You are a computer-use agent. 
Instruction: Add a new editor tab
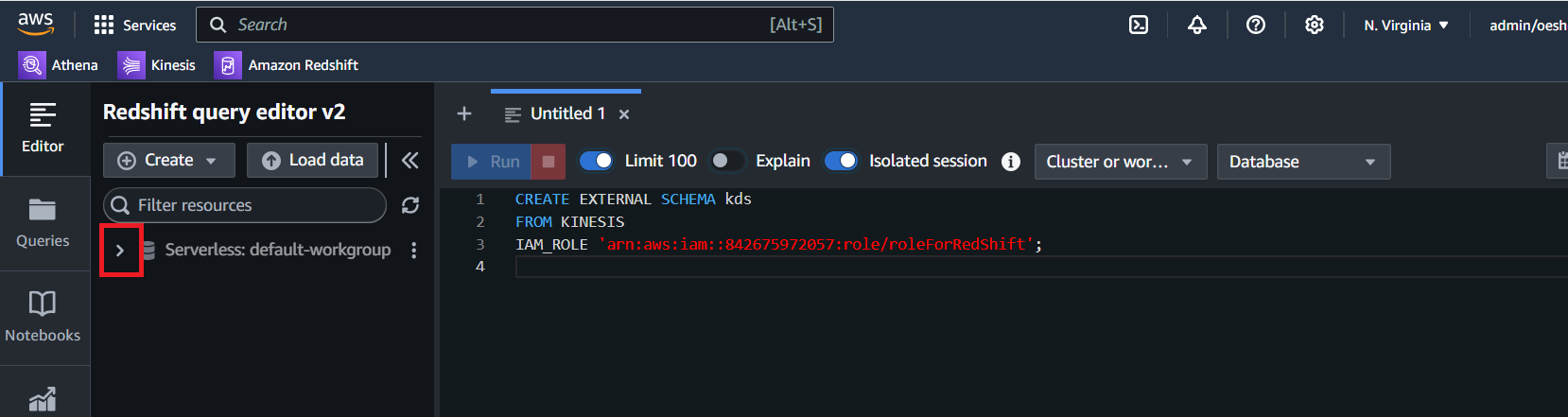tap(464, 113)
